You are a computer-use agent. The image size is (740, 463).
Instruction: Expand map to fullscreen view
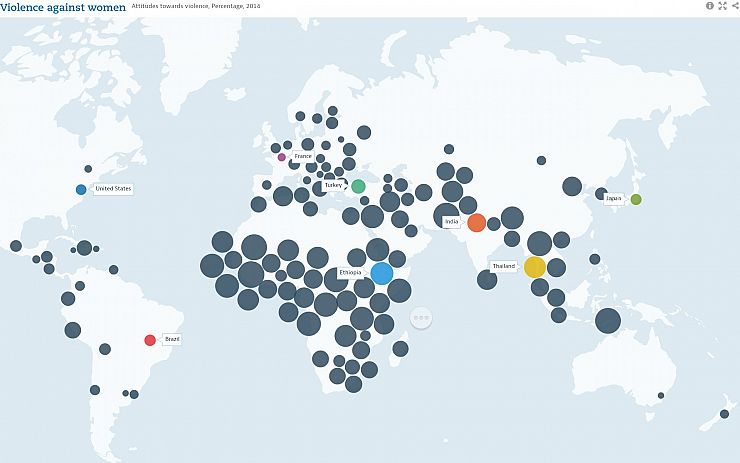[722, 6]
